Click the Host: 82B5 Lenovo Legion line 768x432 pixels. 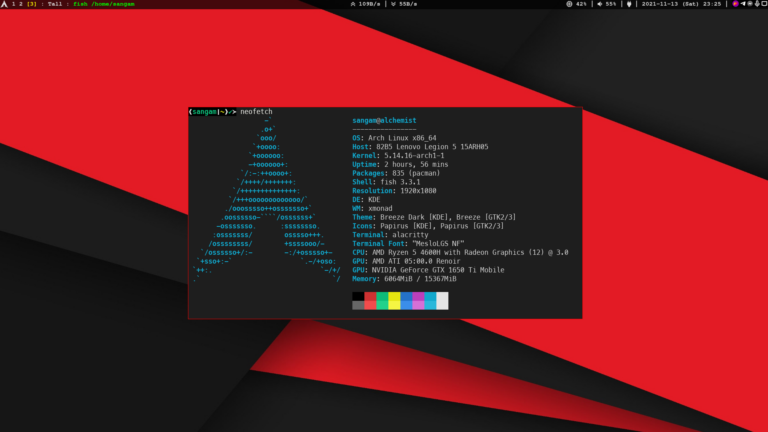[420, 147]
